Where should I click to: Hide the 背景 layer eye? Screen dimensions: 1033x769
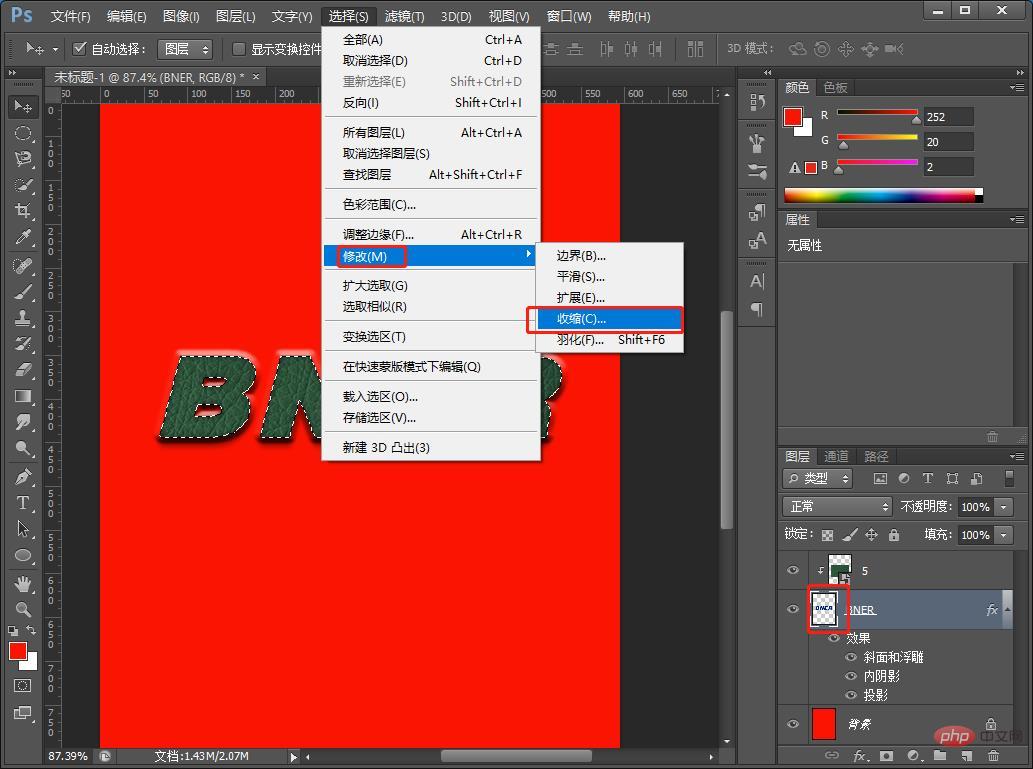click(x=793, y=724)
